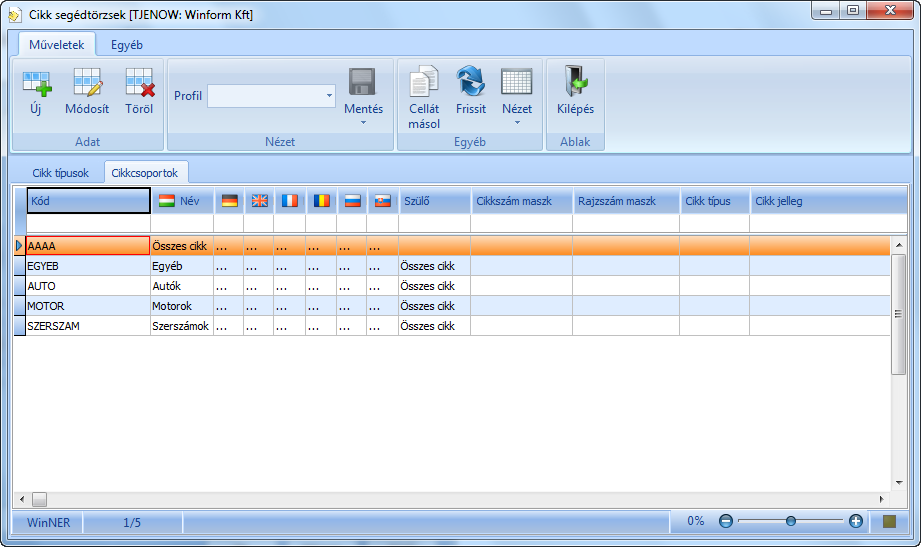The width and height of the screenshot is (921, 547).
Task: Click the Nézet grid view icon
Action: click(517, 82)
